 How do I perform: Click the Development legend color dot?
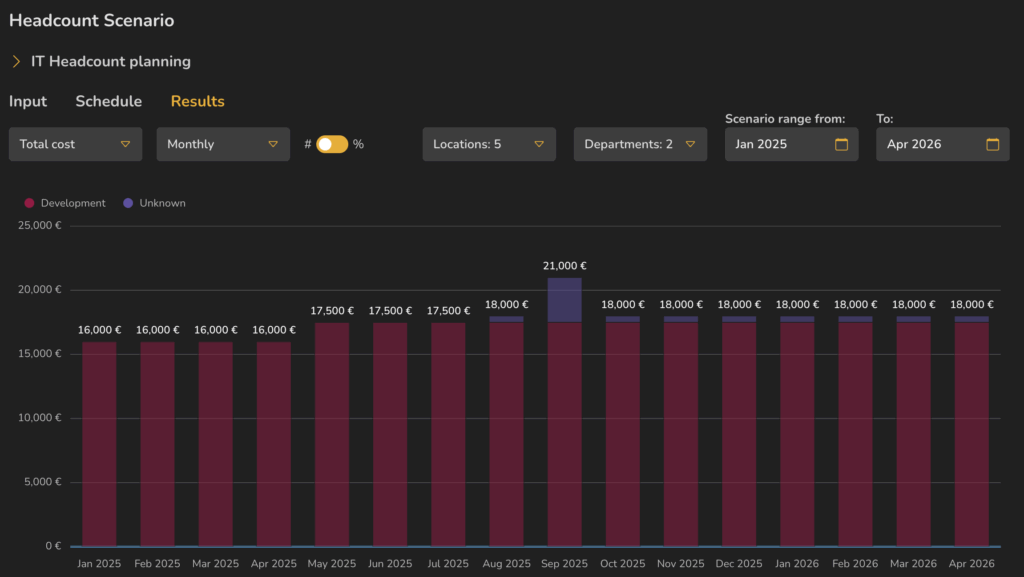tap(29, 203)
